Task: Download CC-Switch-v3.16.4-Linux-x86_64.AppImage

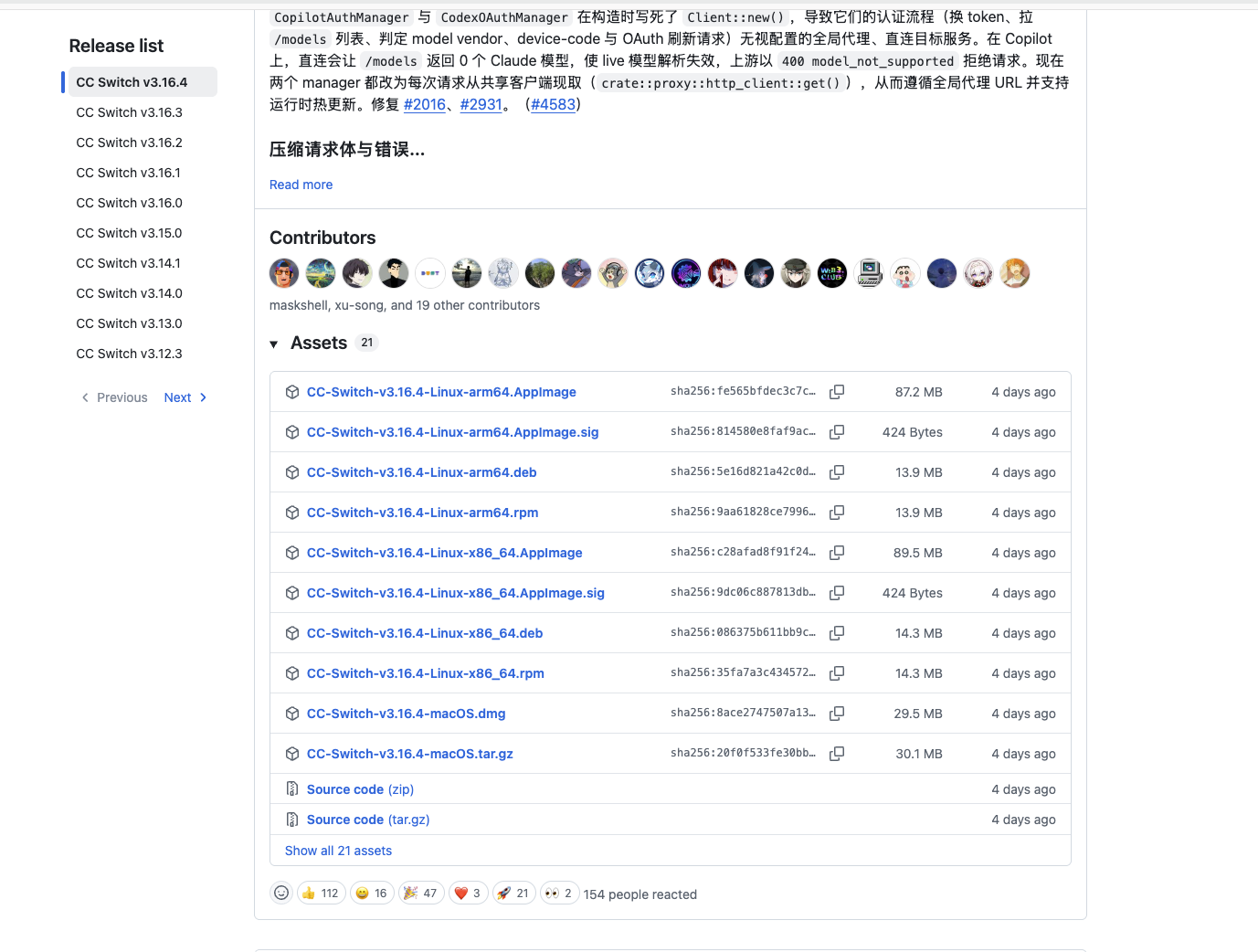Action: pyautogui.click(x=445, y=553)
